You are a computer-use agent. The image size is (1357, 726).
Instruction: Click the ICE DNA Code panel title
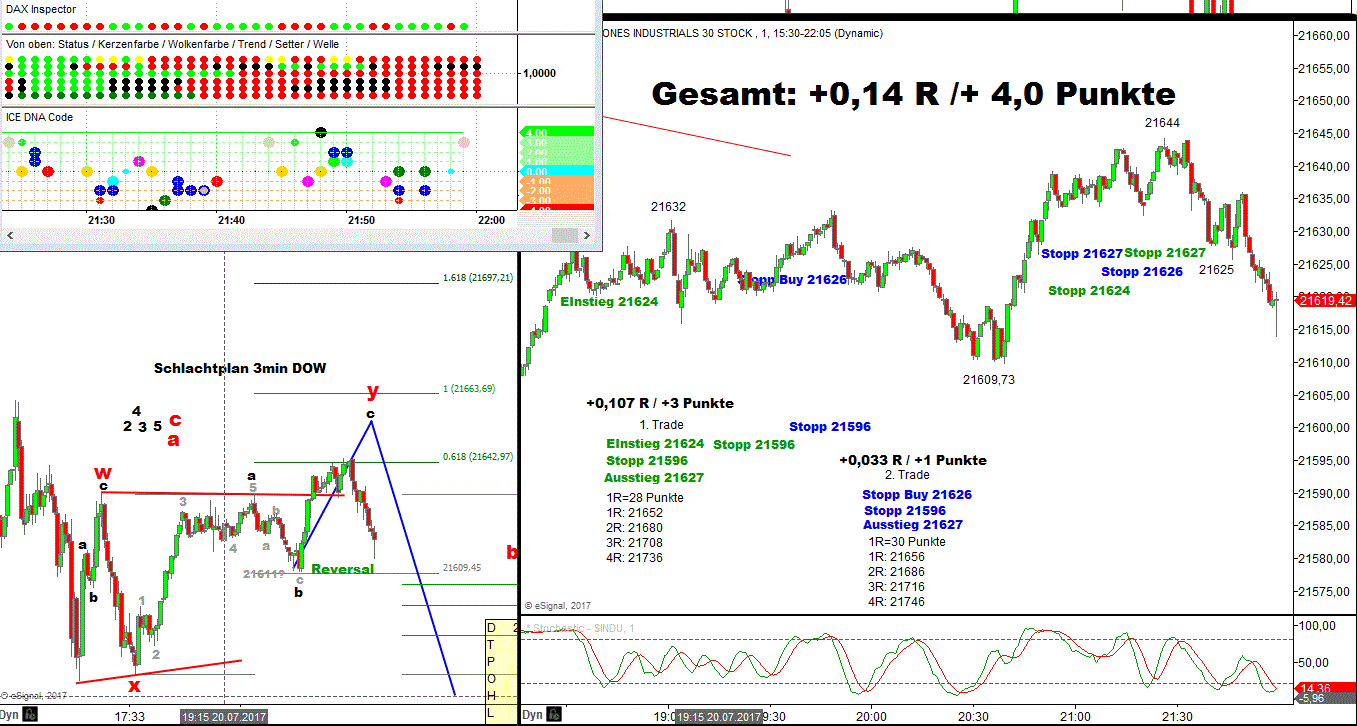pos(40,117)
